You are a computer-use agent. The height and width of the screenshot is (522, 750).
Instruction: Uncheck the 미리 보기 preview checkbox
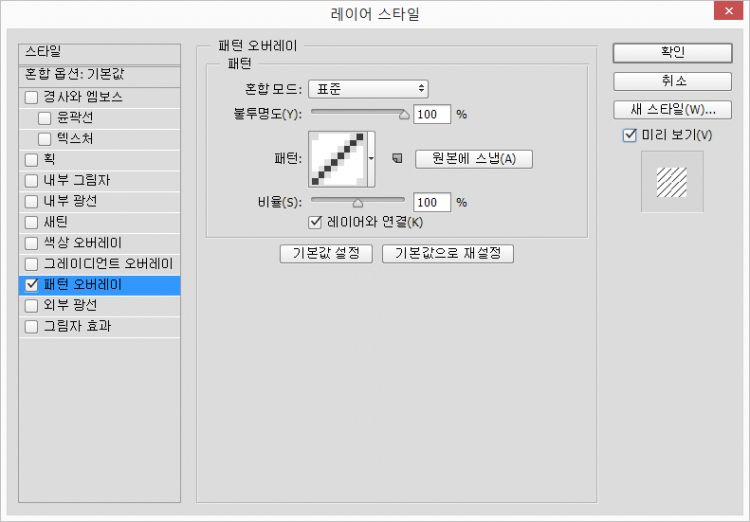629,135
